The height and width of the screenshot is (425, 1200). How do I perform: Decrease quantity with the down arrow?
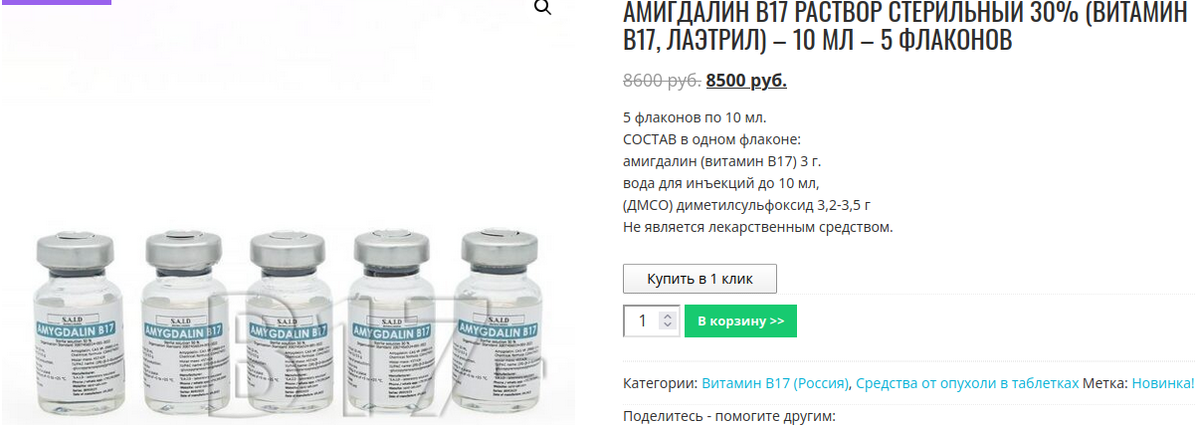tap(670, 327)
